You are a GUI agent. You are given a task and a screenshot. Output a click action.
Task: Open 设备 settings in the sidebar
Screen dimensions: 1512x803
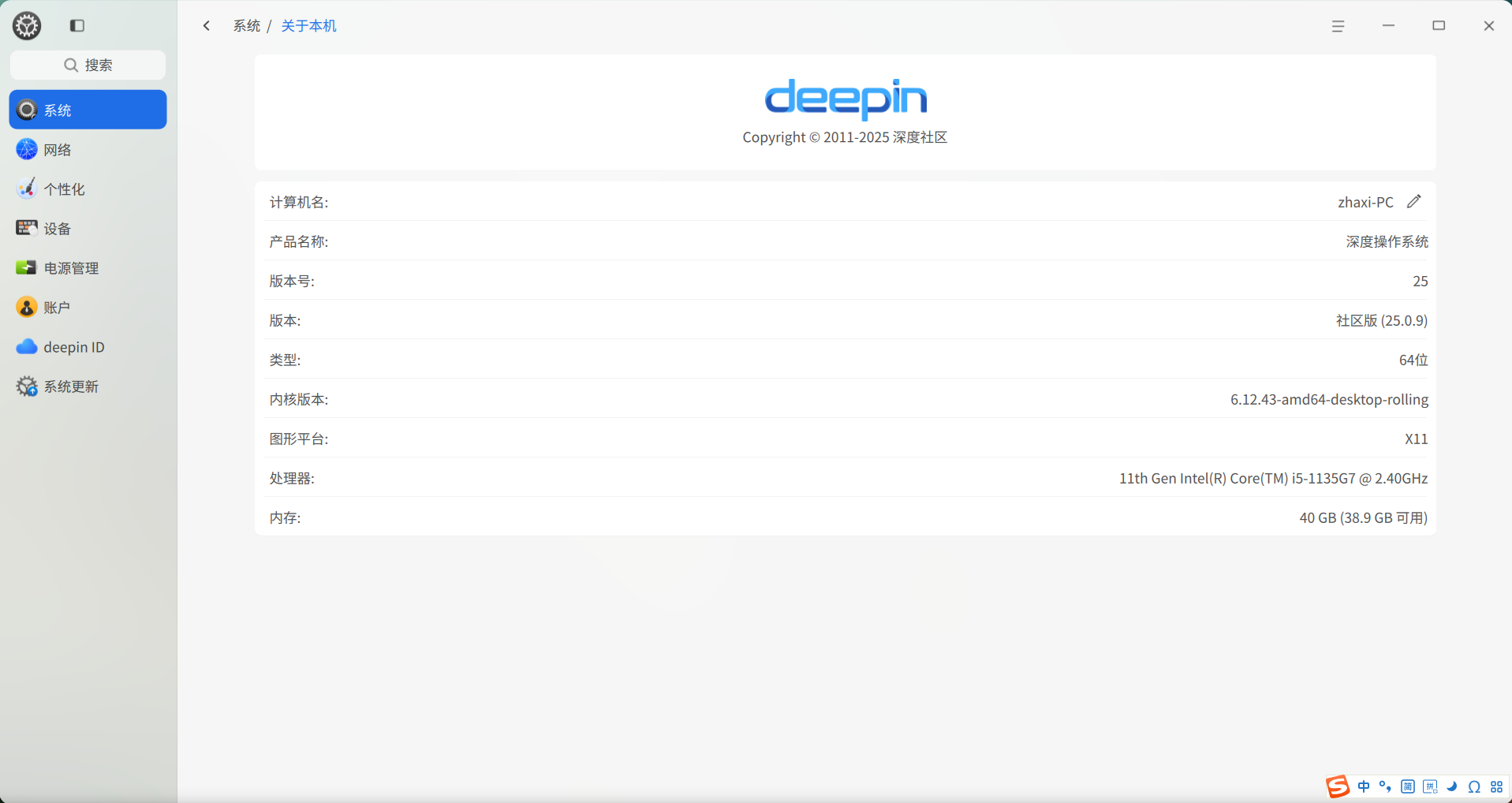[x=88, y=228]
